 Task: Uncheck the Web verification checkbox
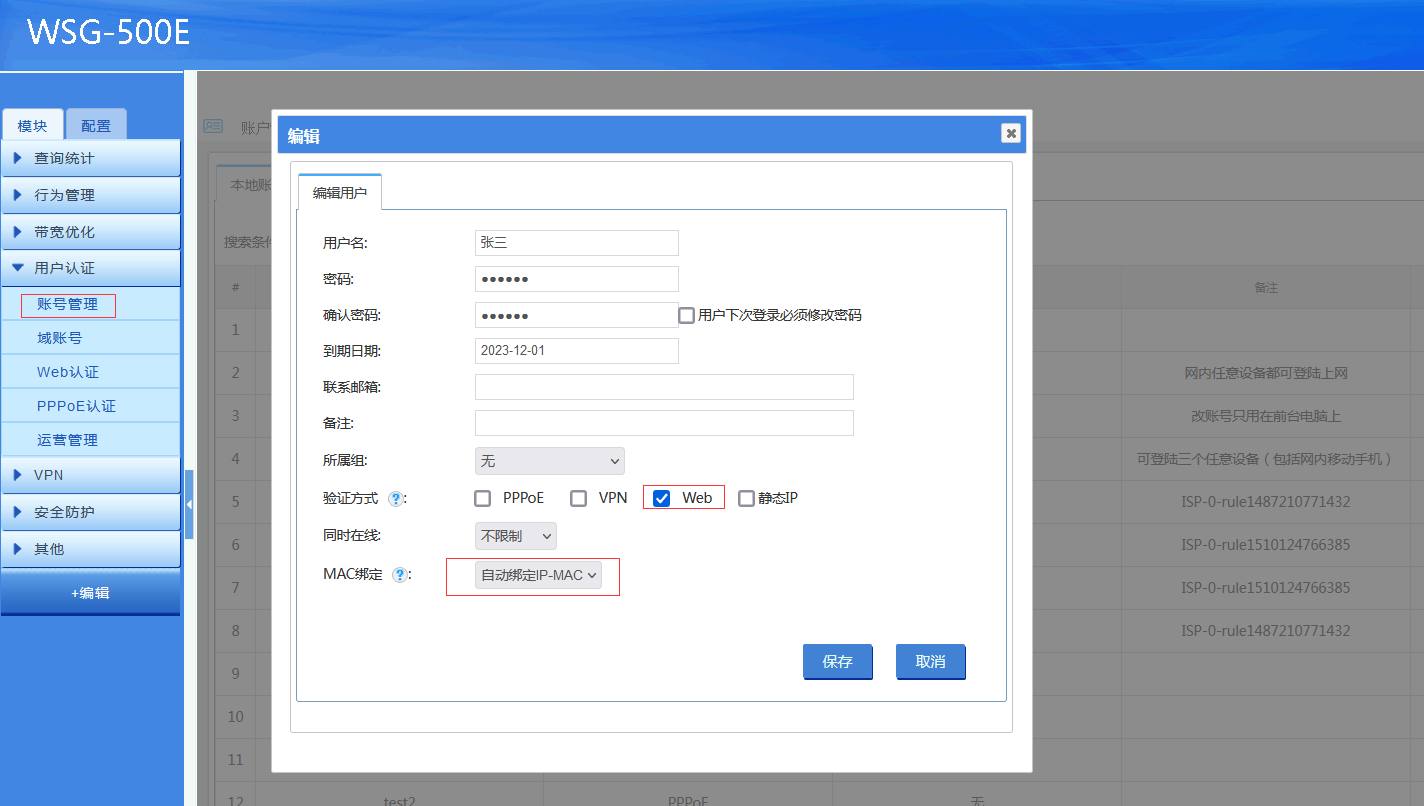click(661, 498)
